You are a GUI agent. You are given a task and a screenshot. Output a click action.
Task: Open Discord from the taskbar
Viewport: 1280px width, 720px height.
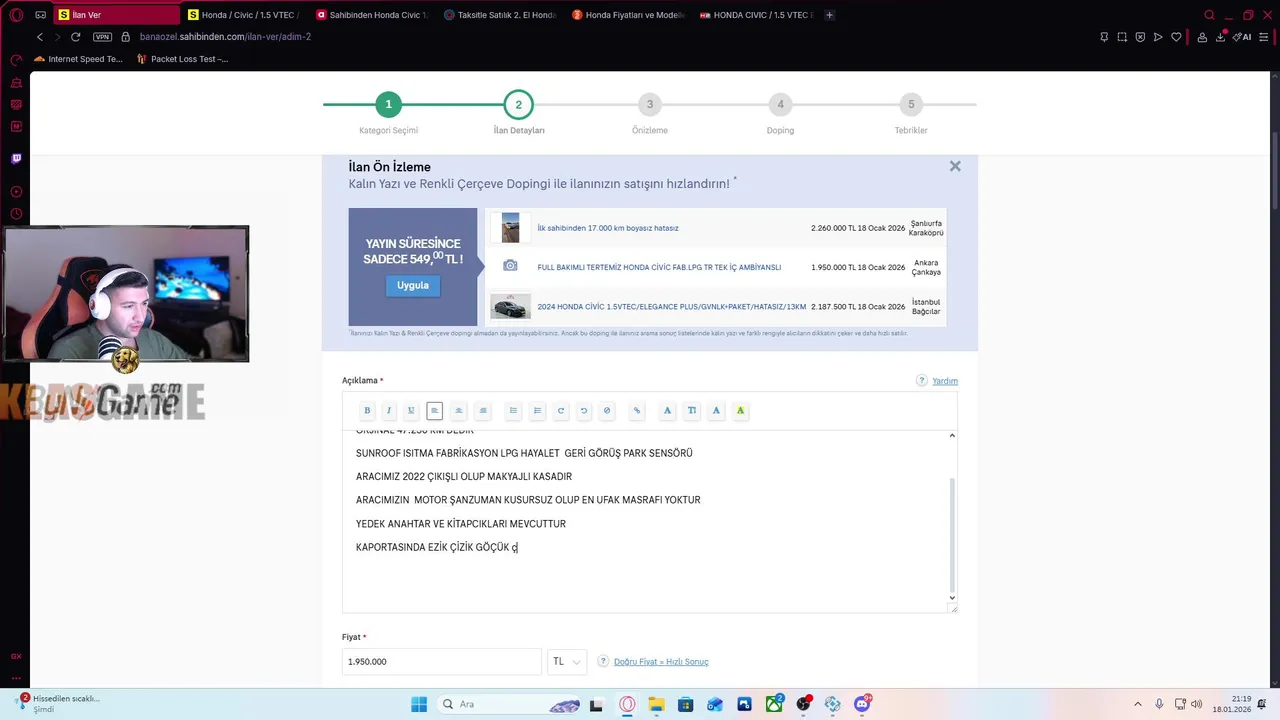tap(862, 704)
